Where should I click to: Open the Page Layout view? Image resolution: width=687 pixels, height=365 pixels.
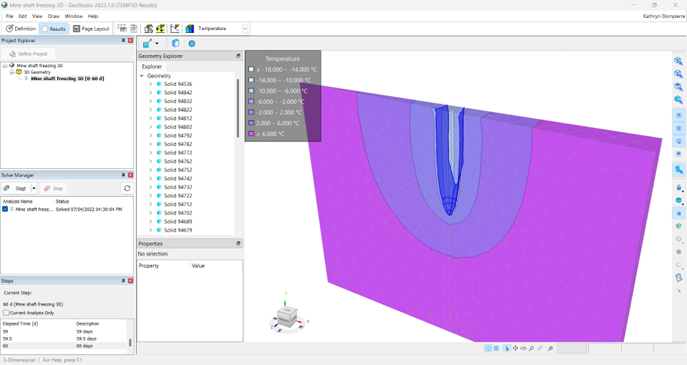click(91, 28)
